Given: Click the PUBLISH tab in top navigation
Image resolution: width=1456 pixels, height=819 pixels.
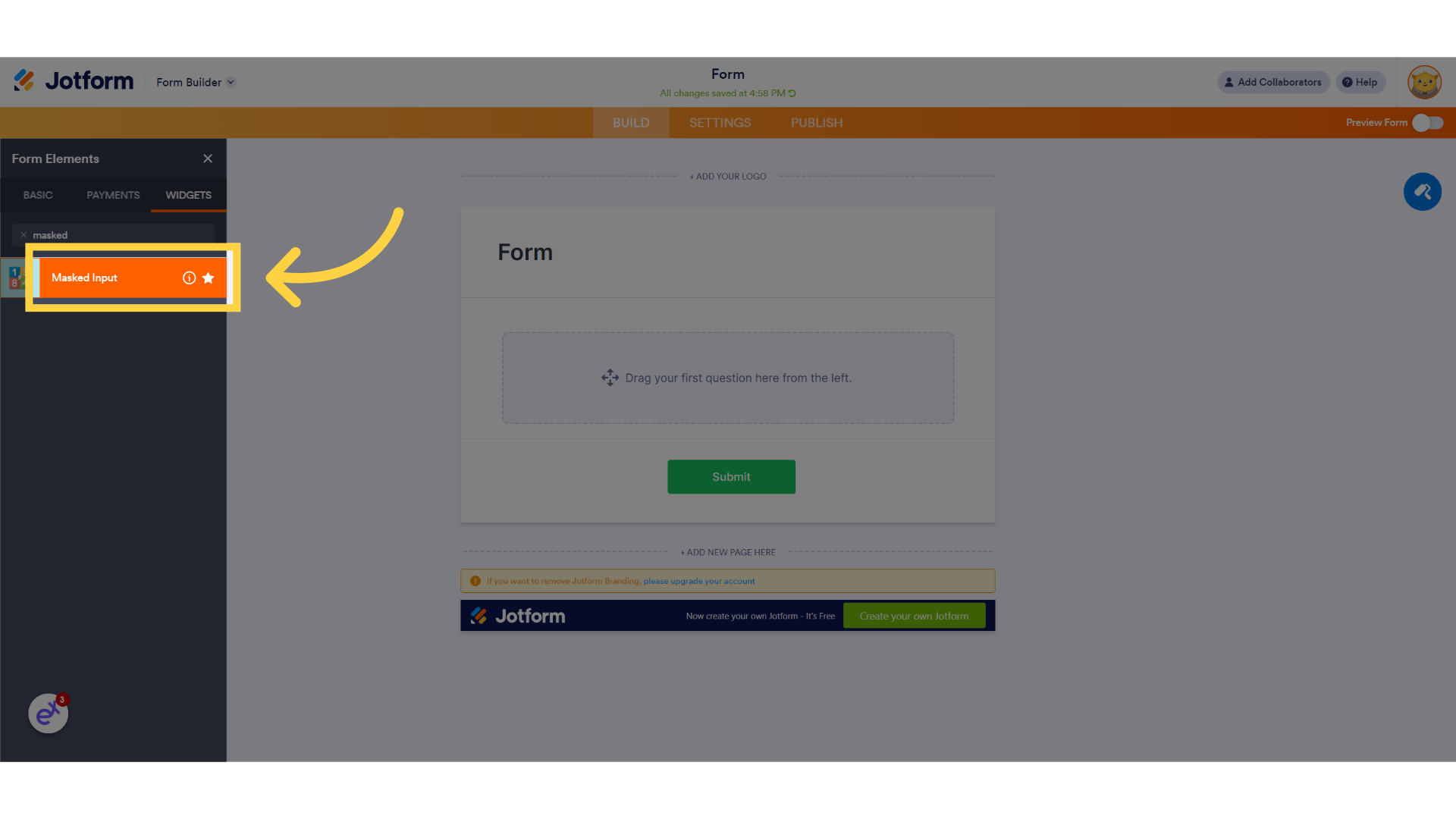Looking at the screenshot, I should click(x=817, y=122).
